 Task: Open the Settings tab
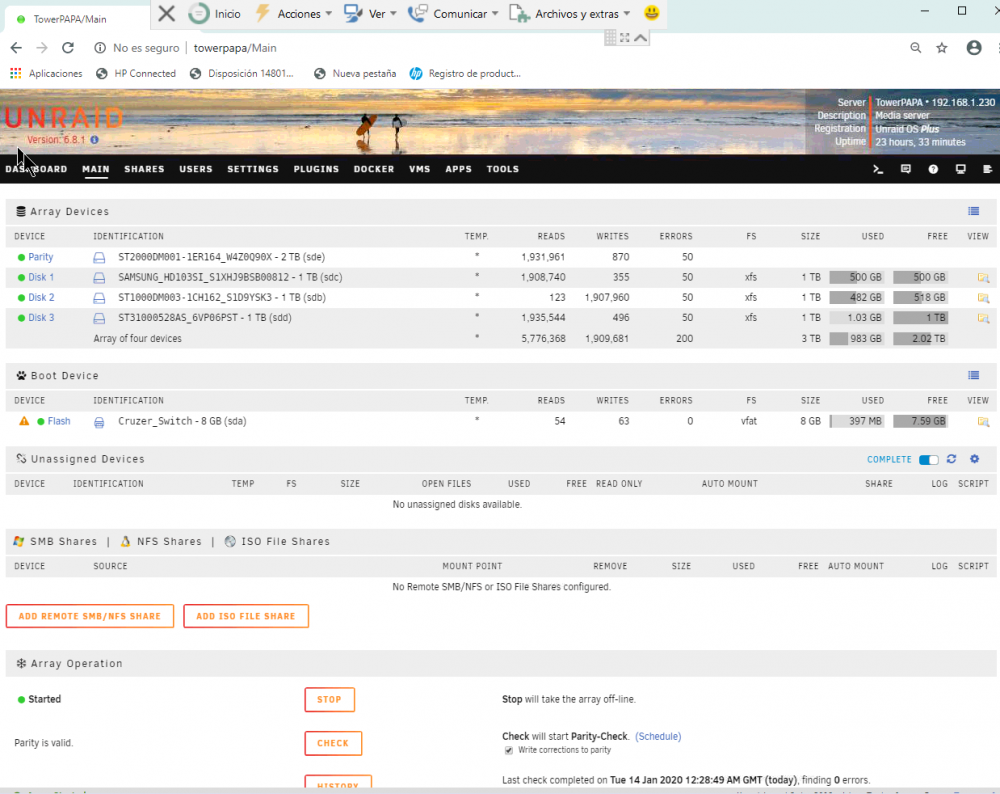[x=253, y=169]
